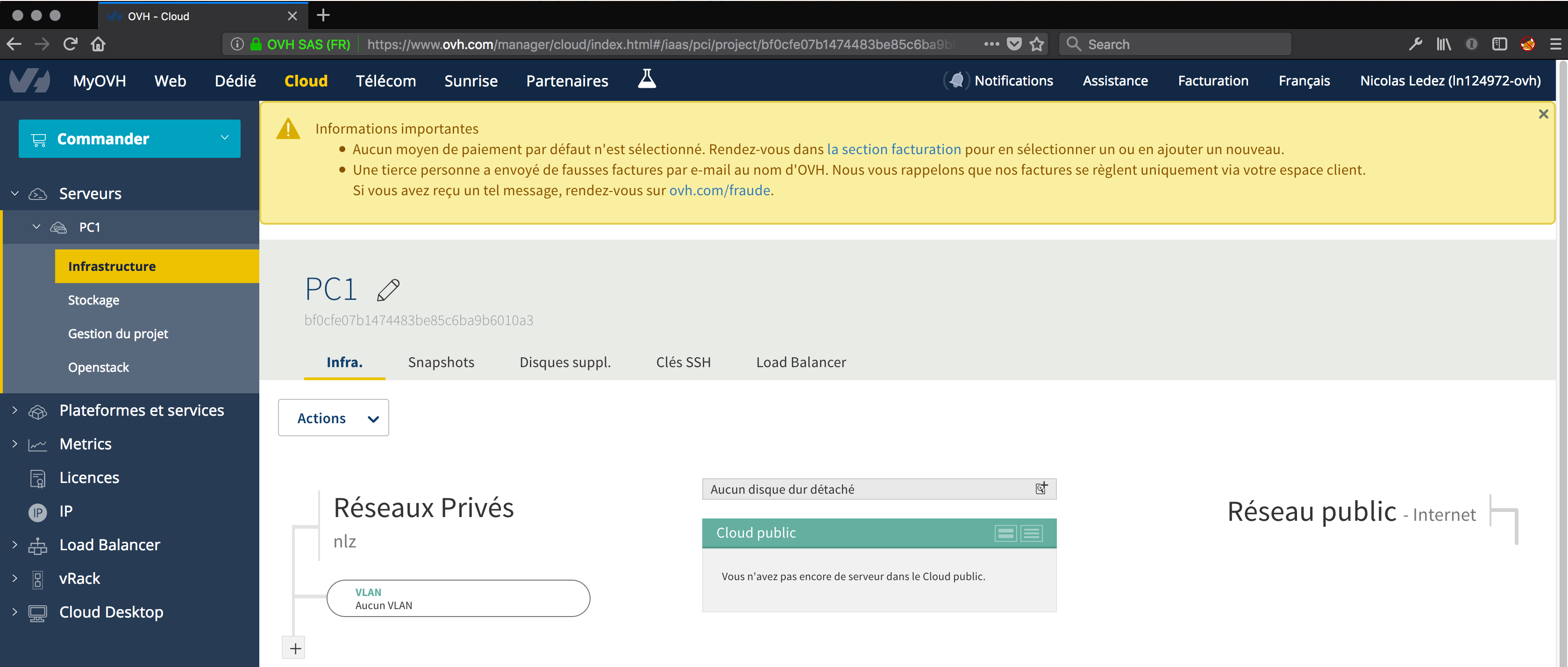Expand Plateformes et services

14,410
